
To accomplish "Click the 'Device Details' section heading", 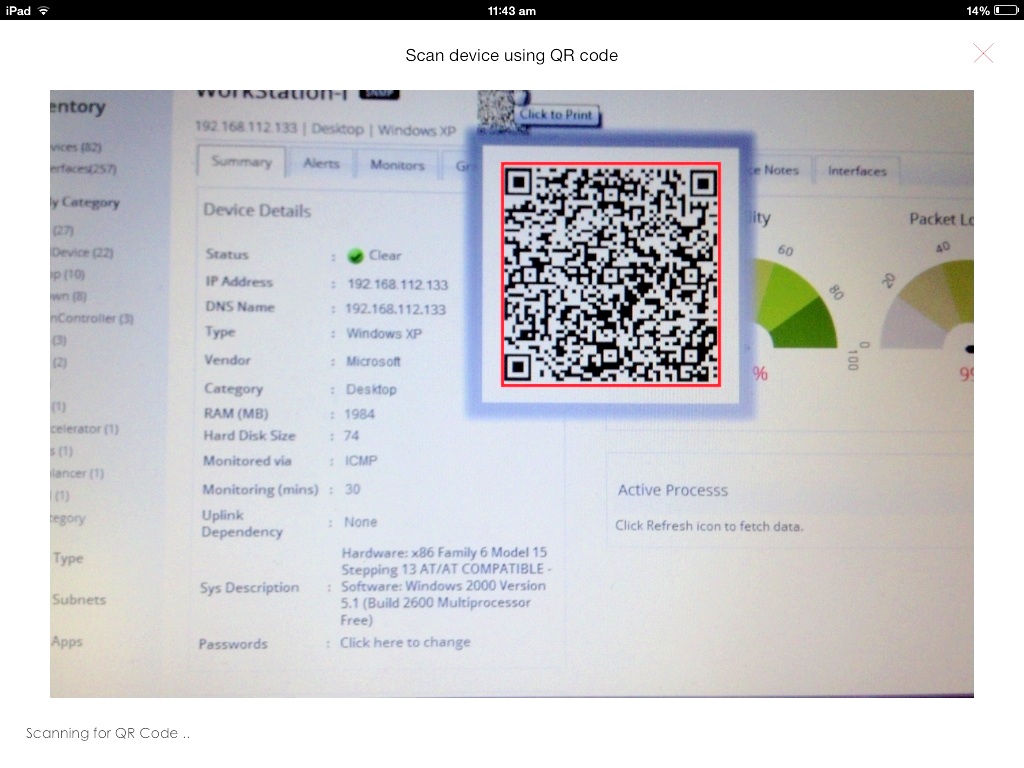I will click(x=257, y=210).
